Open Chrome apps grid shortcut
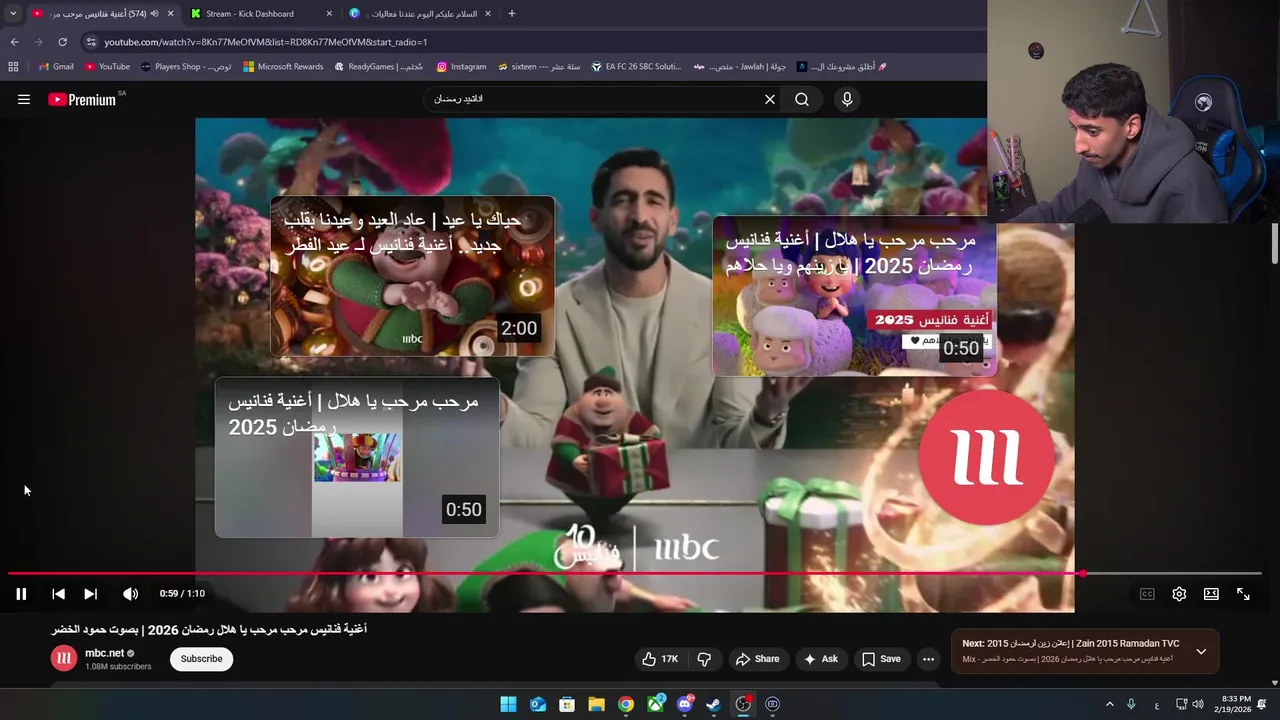Screen dimensions: 1280x720 [13, 67]
